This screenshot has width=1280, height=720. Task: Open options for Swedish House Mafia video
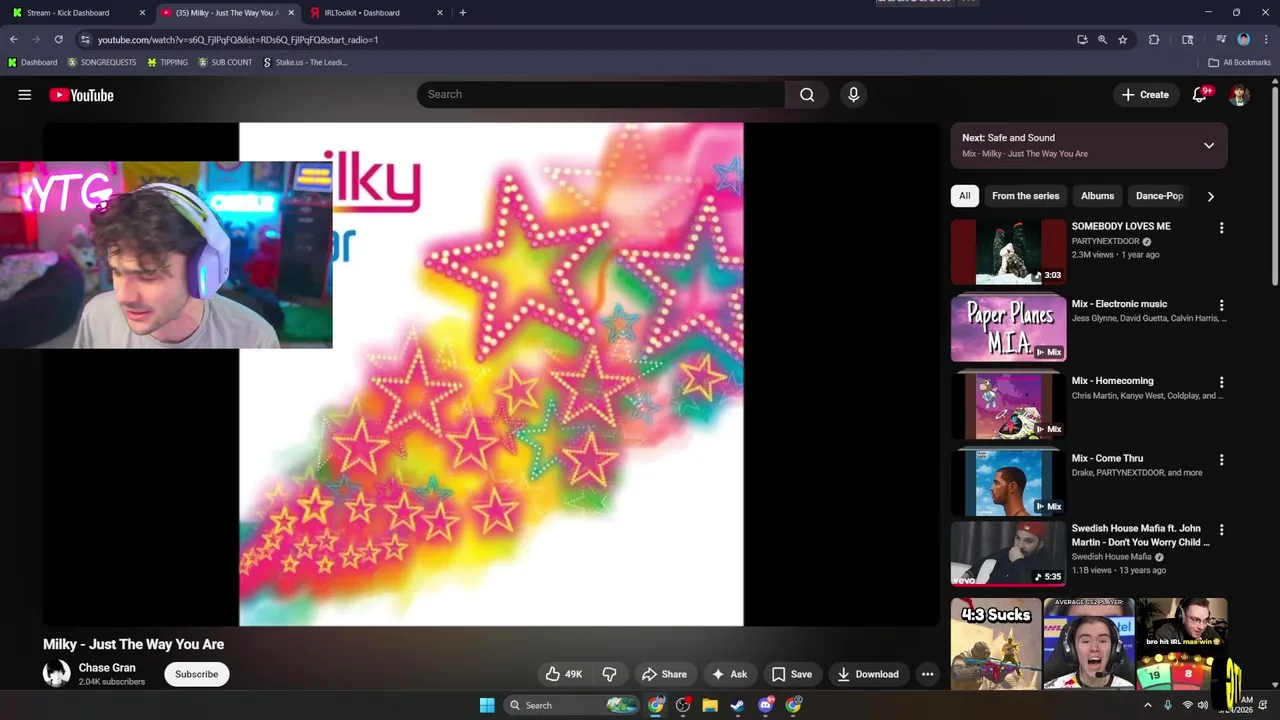click(1221, 530)
